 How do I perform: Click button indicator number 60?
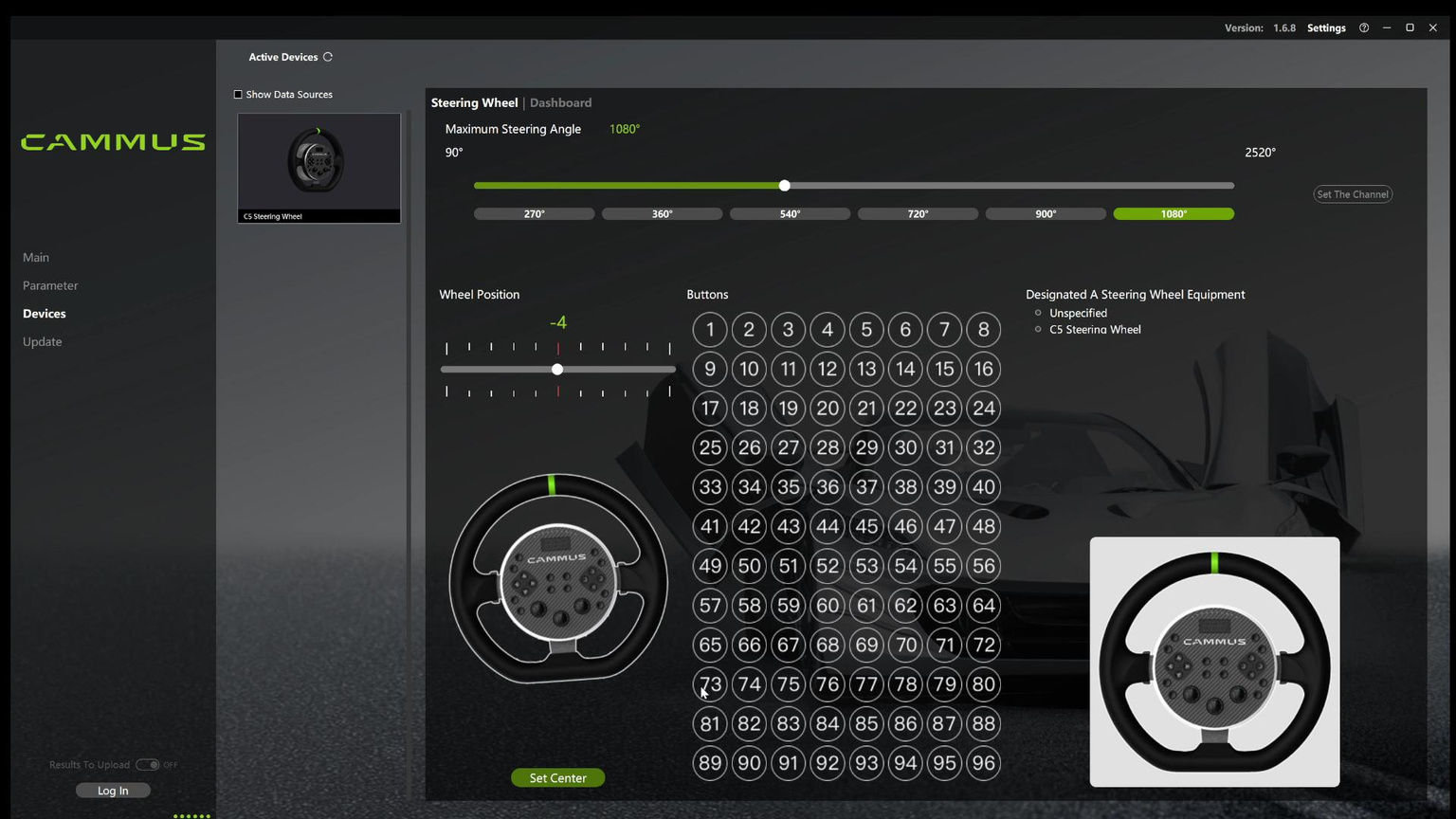[828, 606]
